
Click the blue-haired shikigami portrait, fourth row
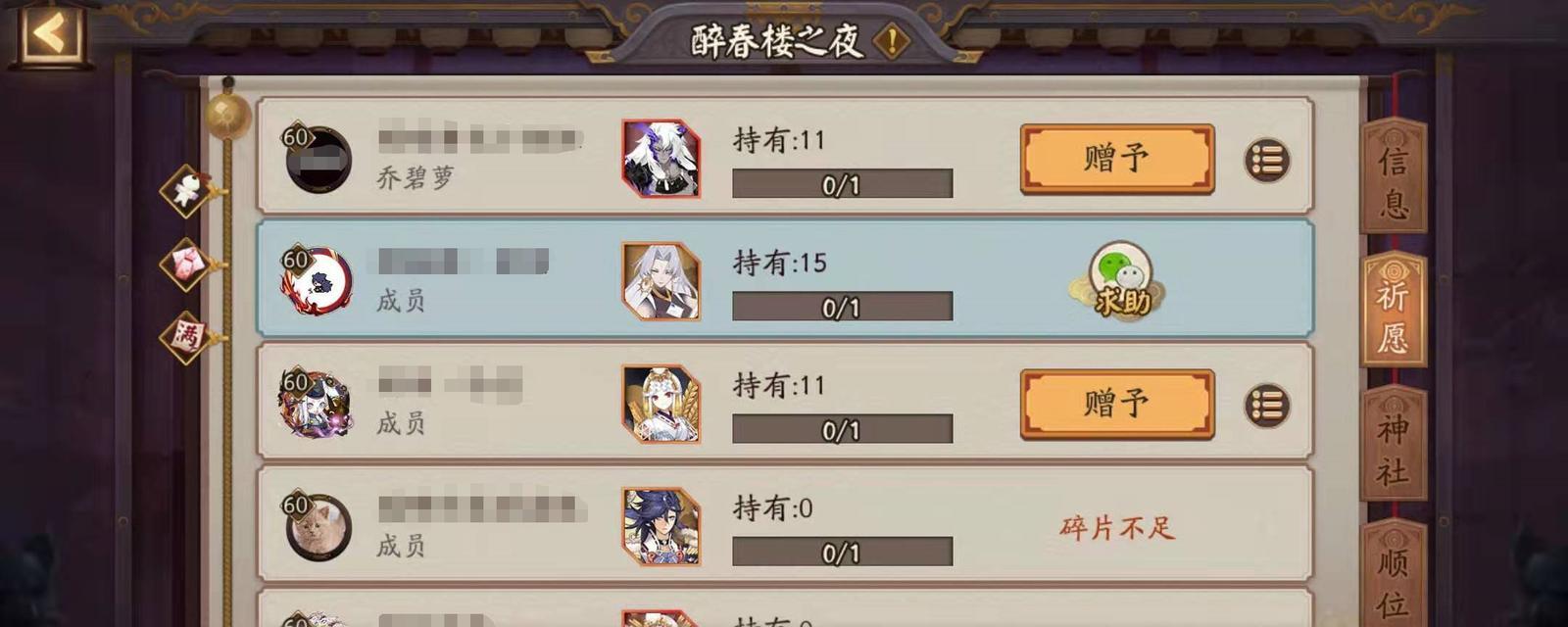(x=661, y=526)
